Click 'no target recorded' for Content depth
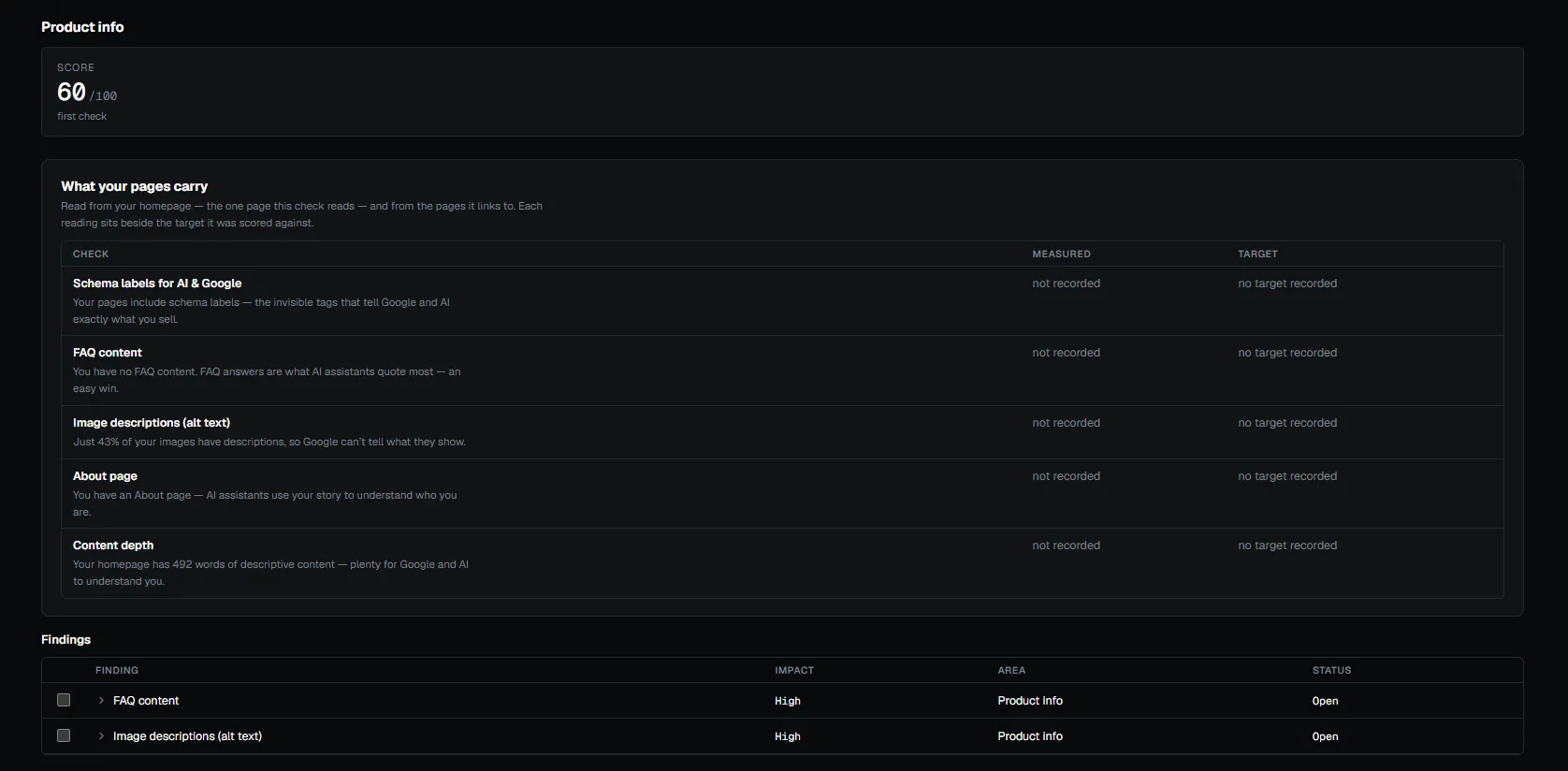Viewport: 1568px width, 771px height. click(1287, 546)
